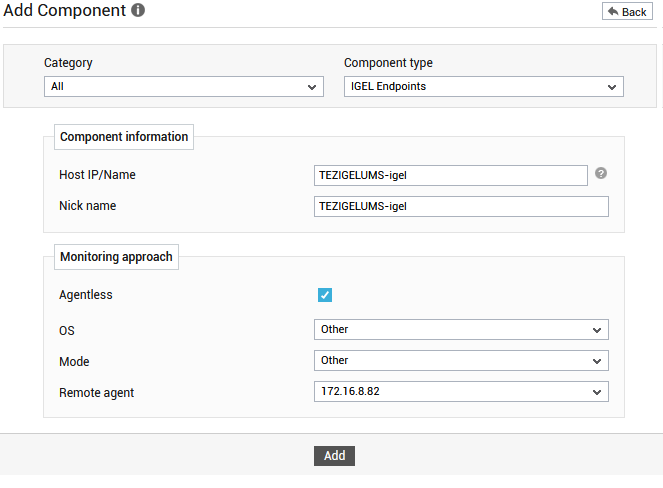Click the Add button
663x488 pixels.
pyautogui.click(x=334, y=456)
